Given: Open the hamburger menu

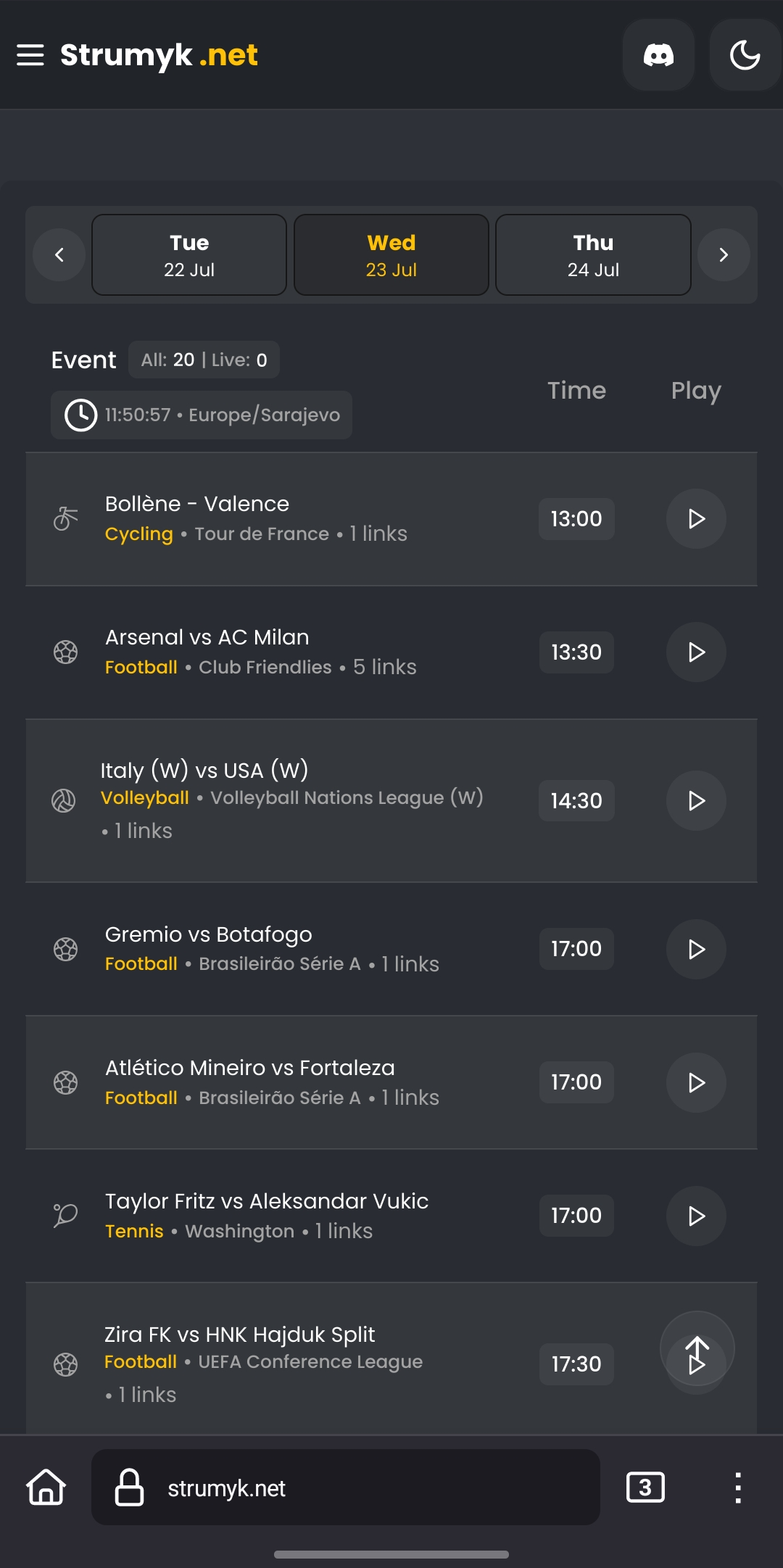Looking at the screenshot, I should (x=30, y=55).
